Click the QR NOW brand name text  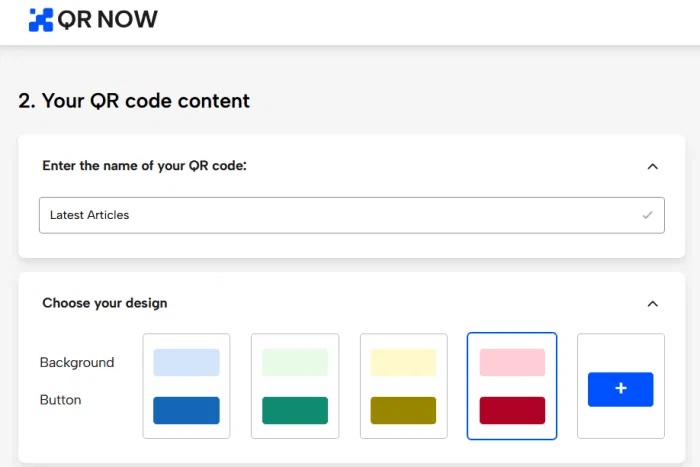click(x=109, y=20)
